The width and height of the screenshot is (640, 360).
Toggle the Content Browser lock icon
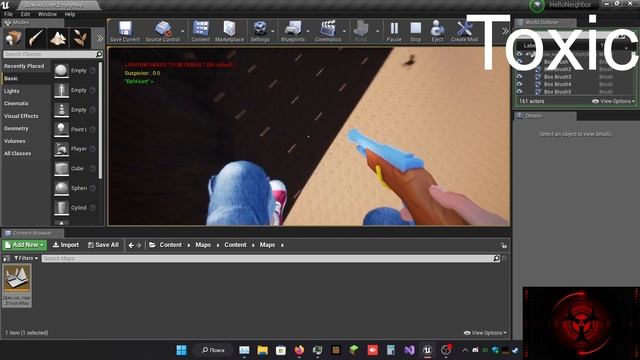click(504, 245)
